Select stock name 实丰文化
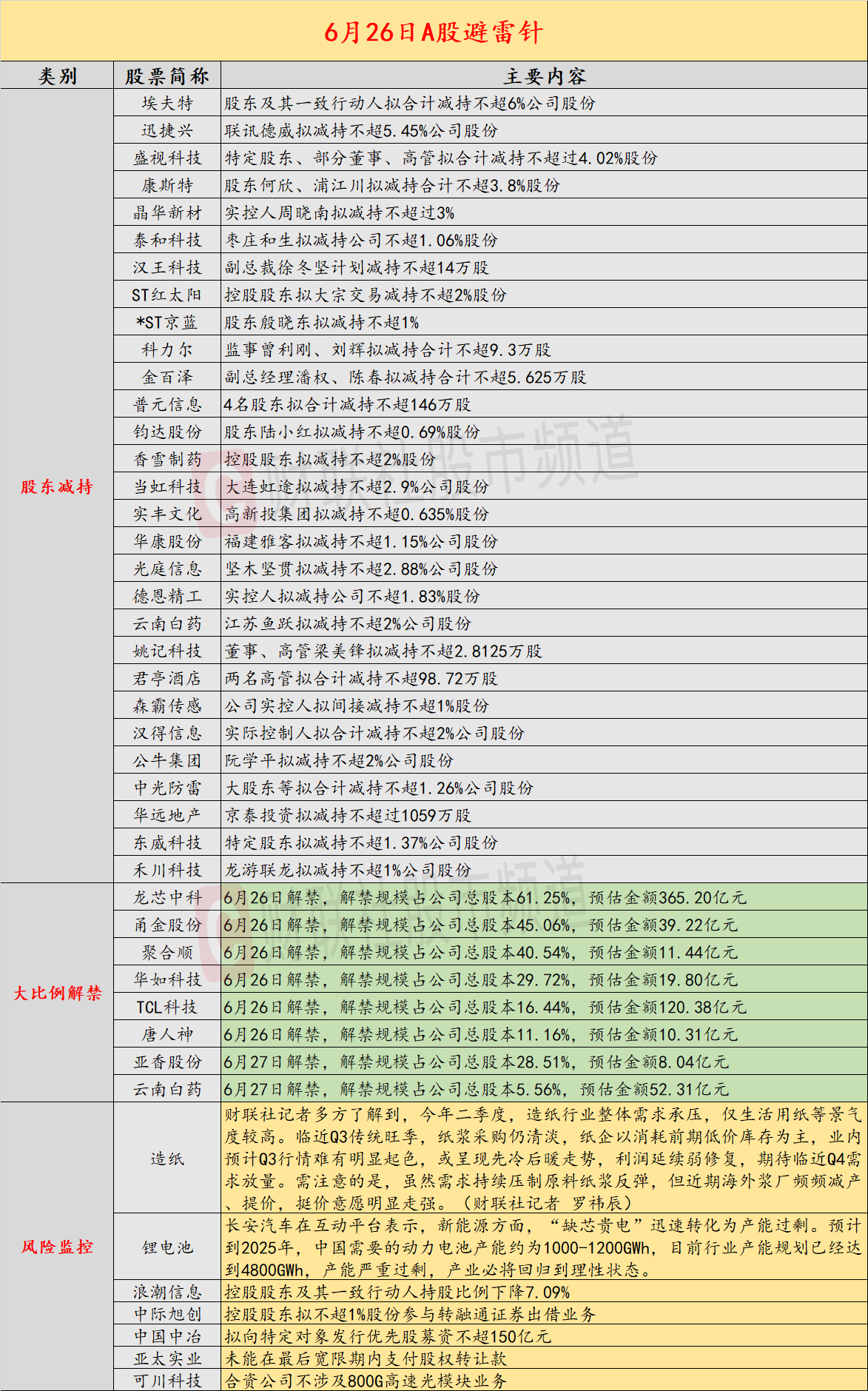 click(x=167, y=514)
